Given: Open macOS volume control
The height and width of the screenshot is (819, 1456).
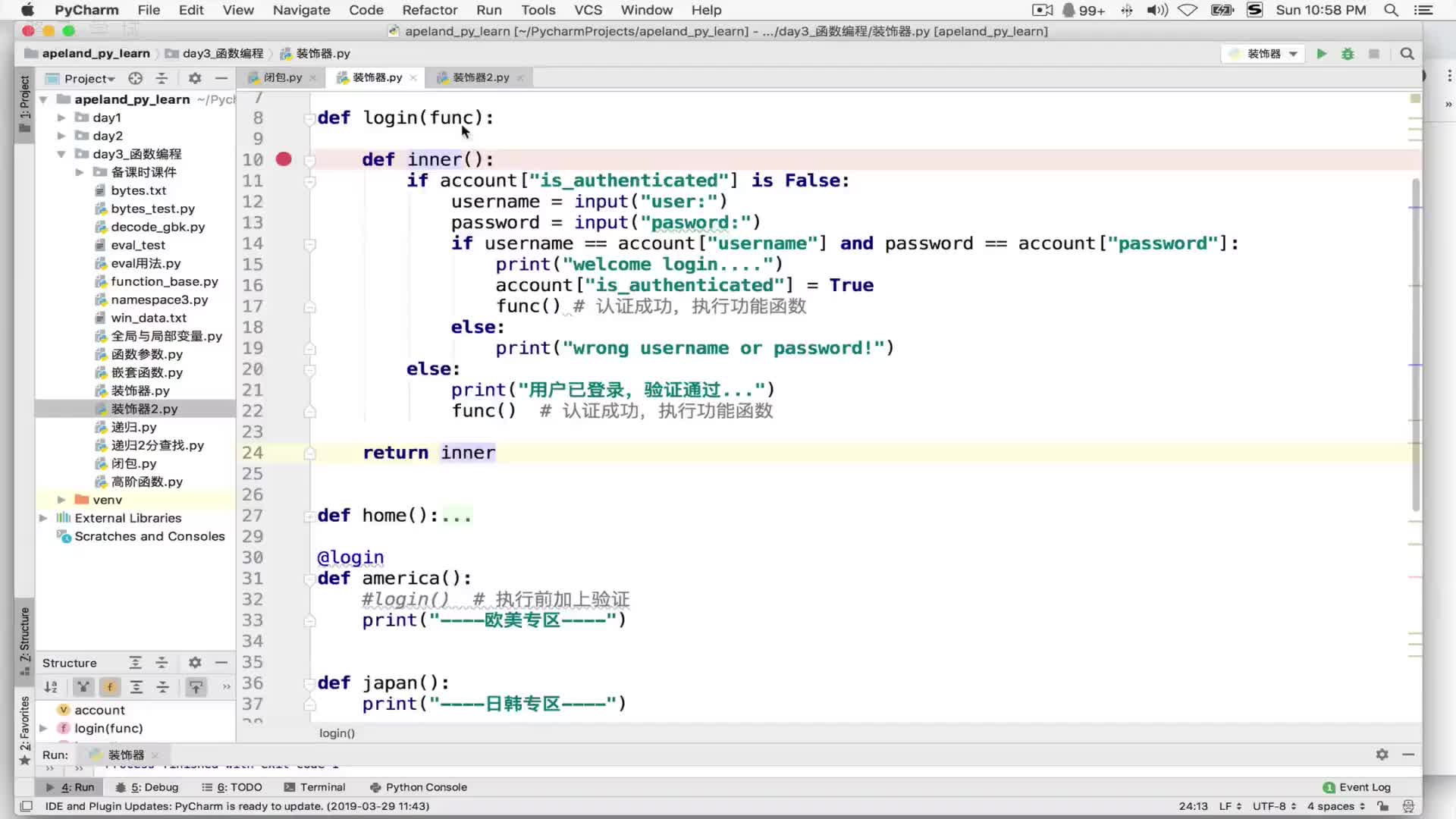Looking at the screenshot, I should tap(1156, 10).
